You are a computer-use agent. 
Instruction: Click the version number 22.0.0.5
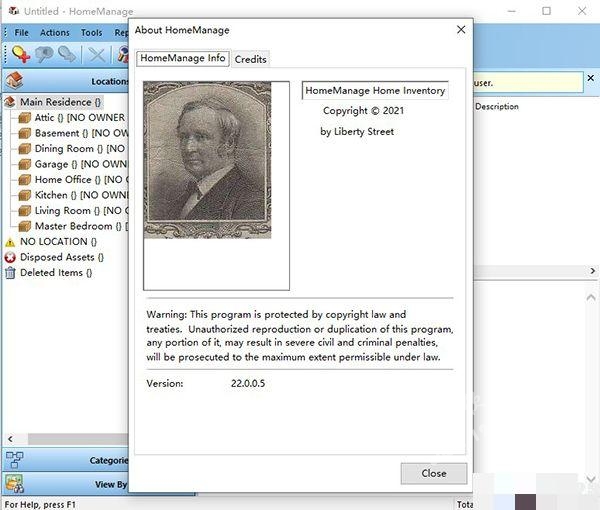coord(248,383)
